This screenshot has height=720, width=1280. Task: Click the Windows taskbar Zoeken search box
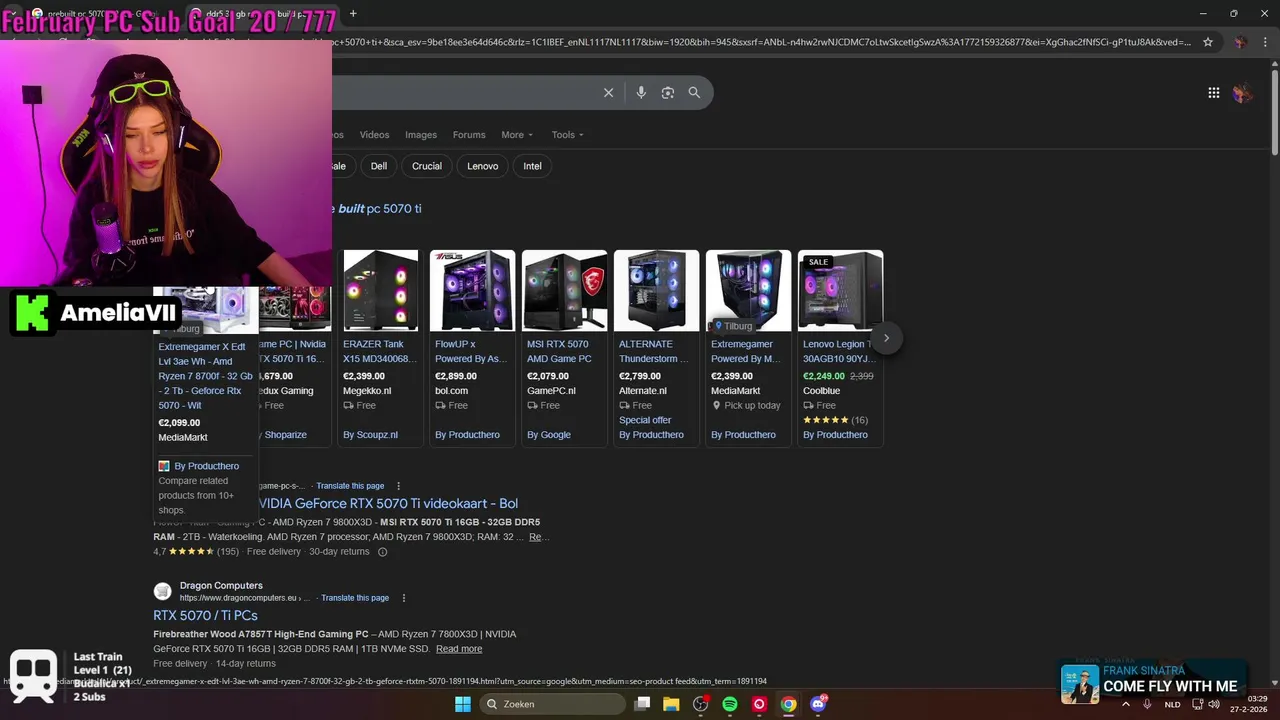point(551,704)
